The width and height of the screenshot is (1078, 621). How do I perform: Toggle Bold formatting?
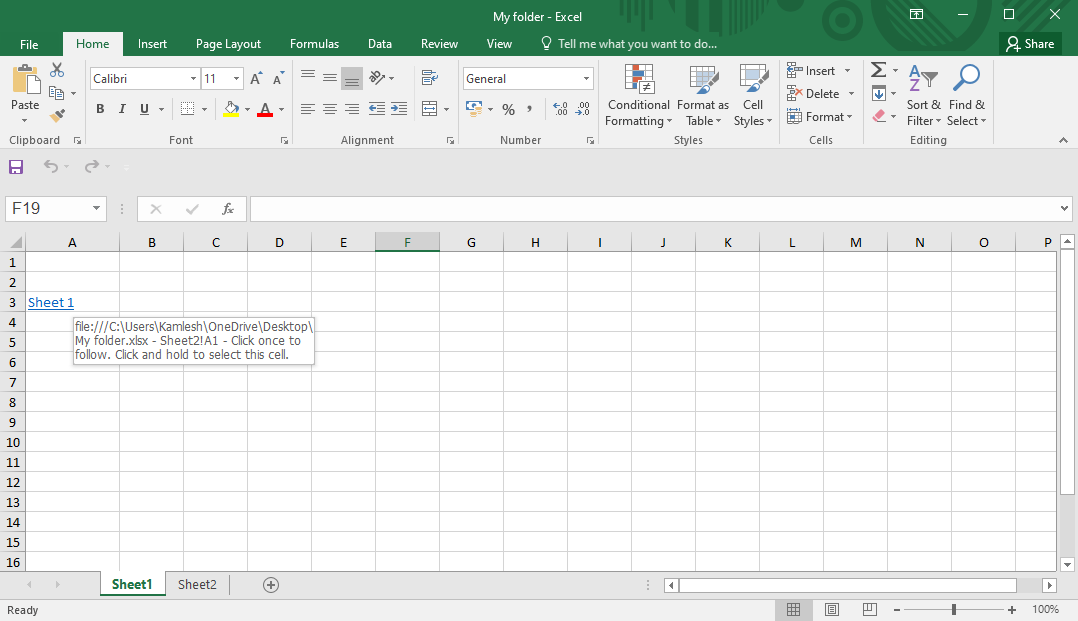[x=100, y=109]
